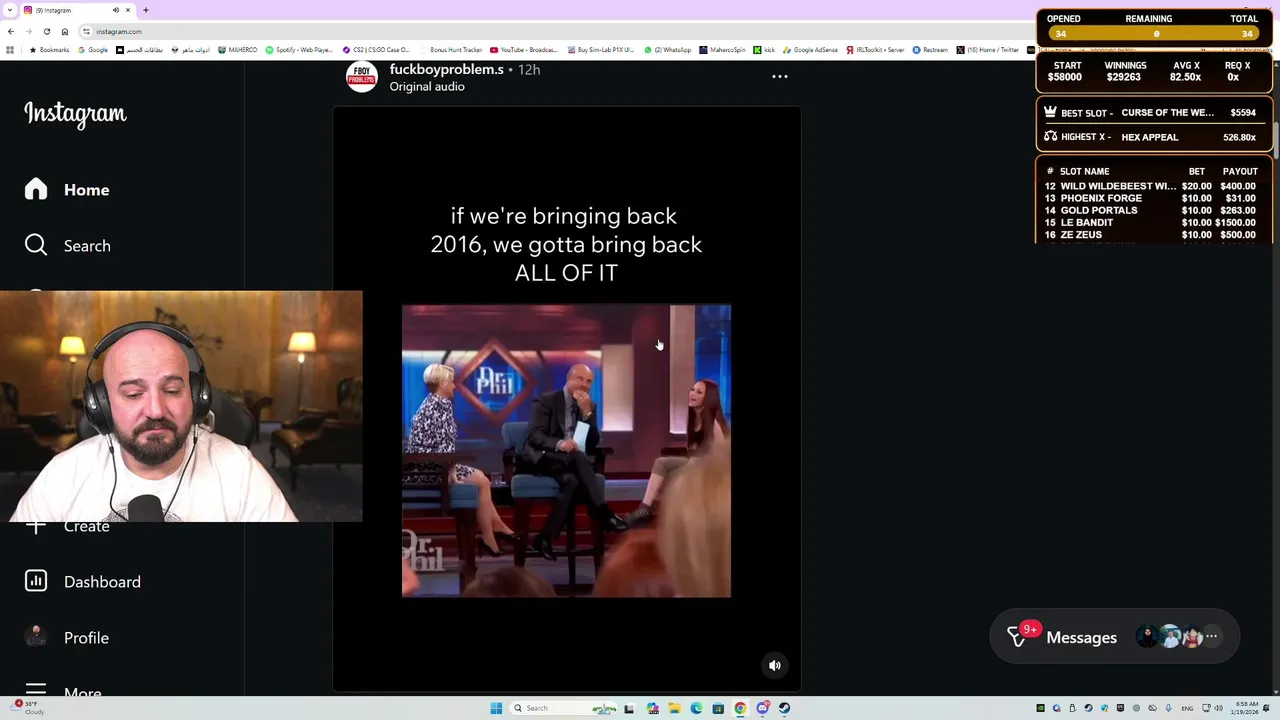Open the Buy Sim-Lab P1X bookmark

tap(601, 50)
